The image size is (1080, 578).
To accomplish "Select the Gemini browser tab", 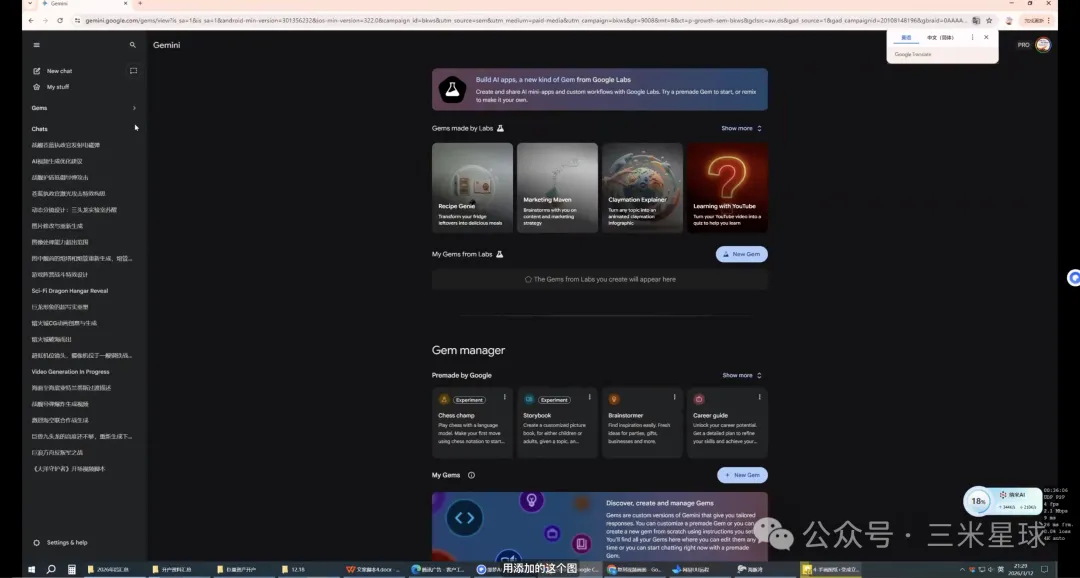I will tap(84, 3).
